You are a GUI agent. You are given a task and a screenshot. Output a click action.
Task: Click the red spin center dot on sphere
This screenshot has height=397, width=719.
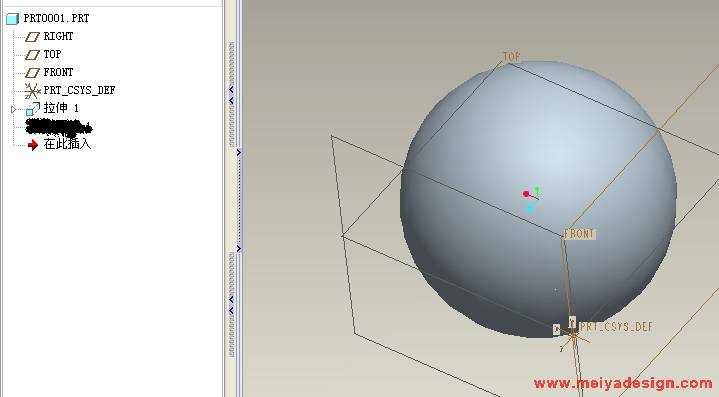click(x=525, y=194)
